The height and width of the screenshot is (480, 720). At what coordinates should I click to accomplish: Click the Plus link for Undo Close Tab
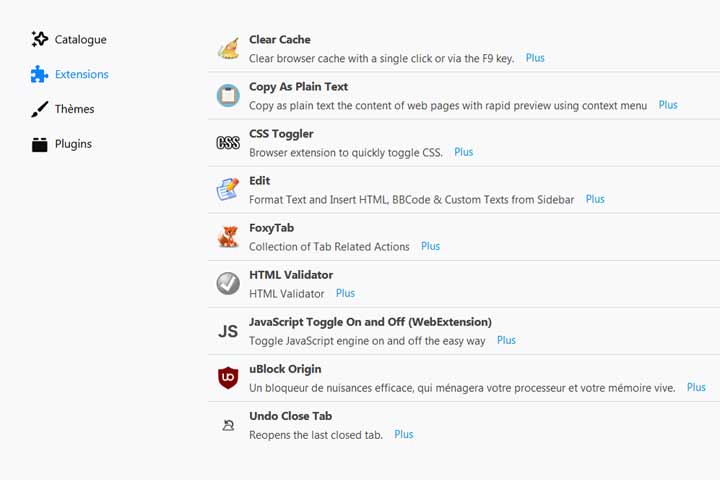point(404,435)
